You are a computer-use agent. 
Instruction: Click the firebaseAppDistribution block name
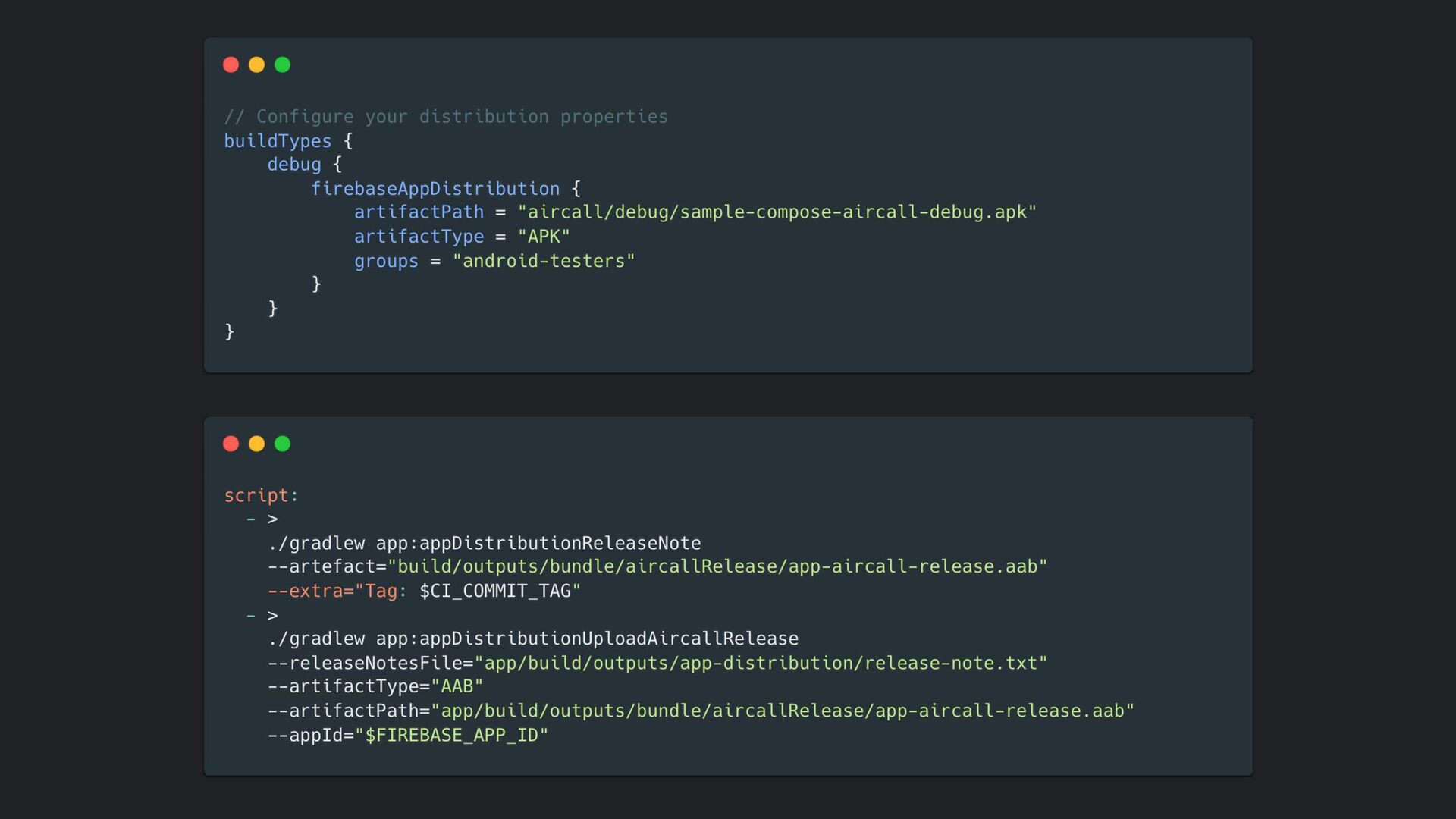pyautogui.click(x=435, y=189)
